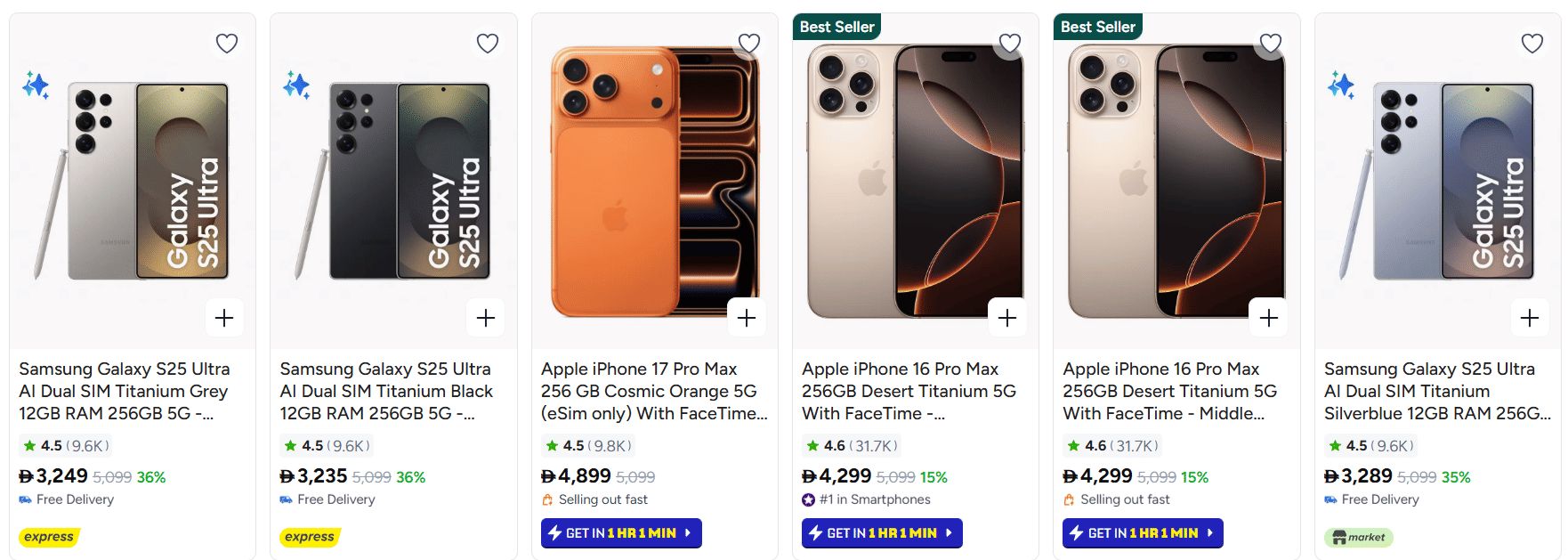
Task: Wishlist the Titanium Grey Galaxy S25 Ultra
Action: [227, 43]
